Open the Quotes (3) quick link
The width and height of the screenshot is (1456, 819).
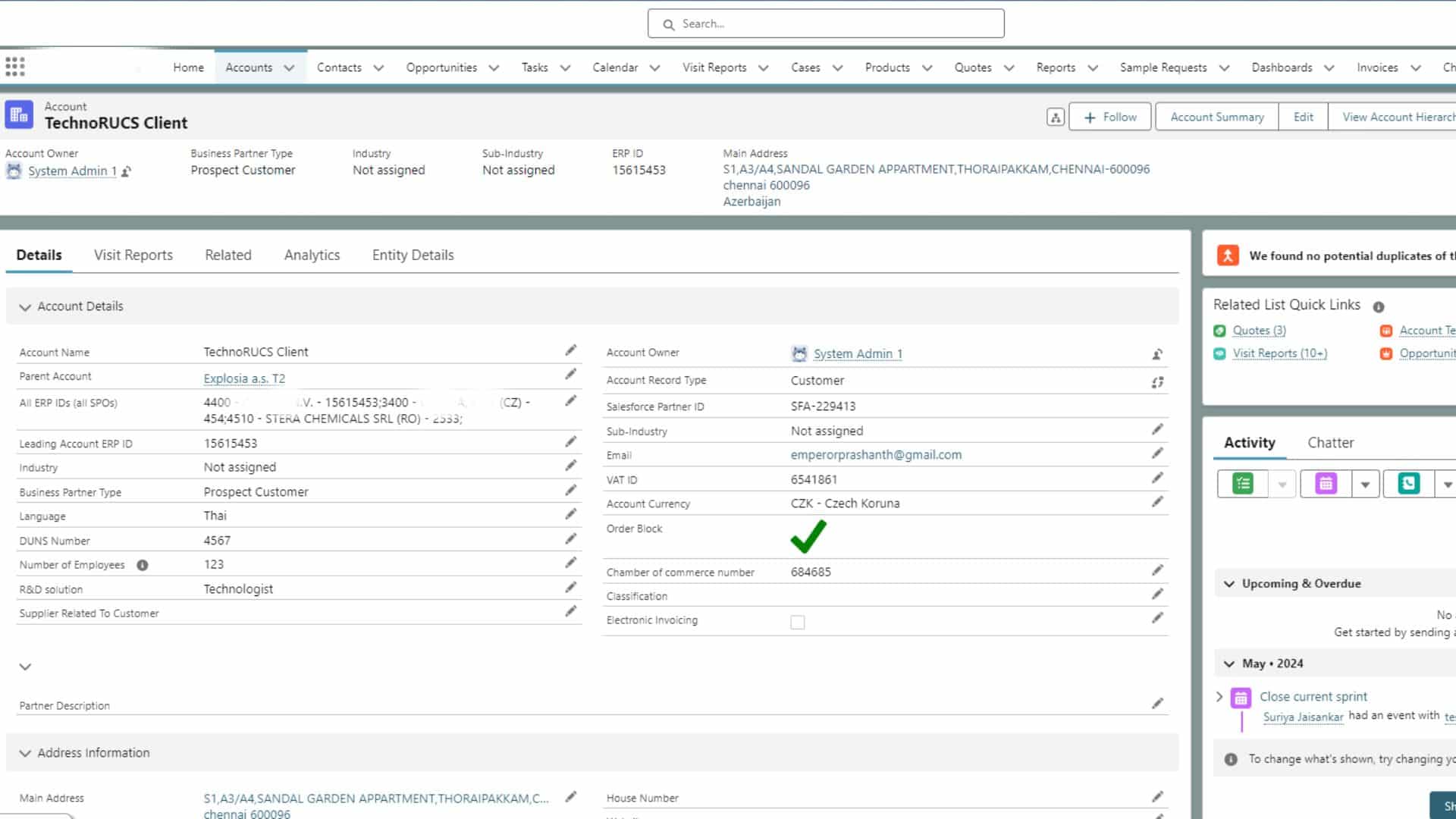(x=1259, y=331)
